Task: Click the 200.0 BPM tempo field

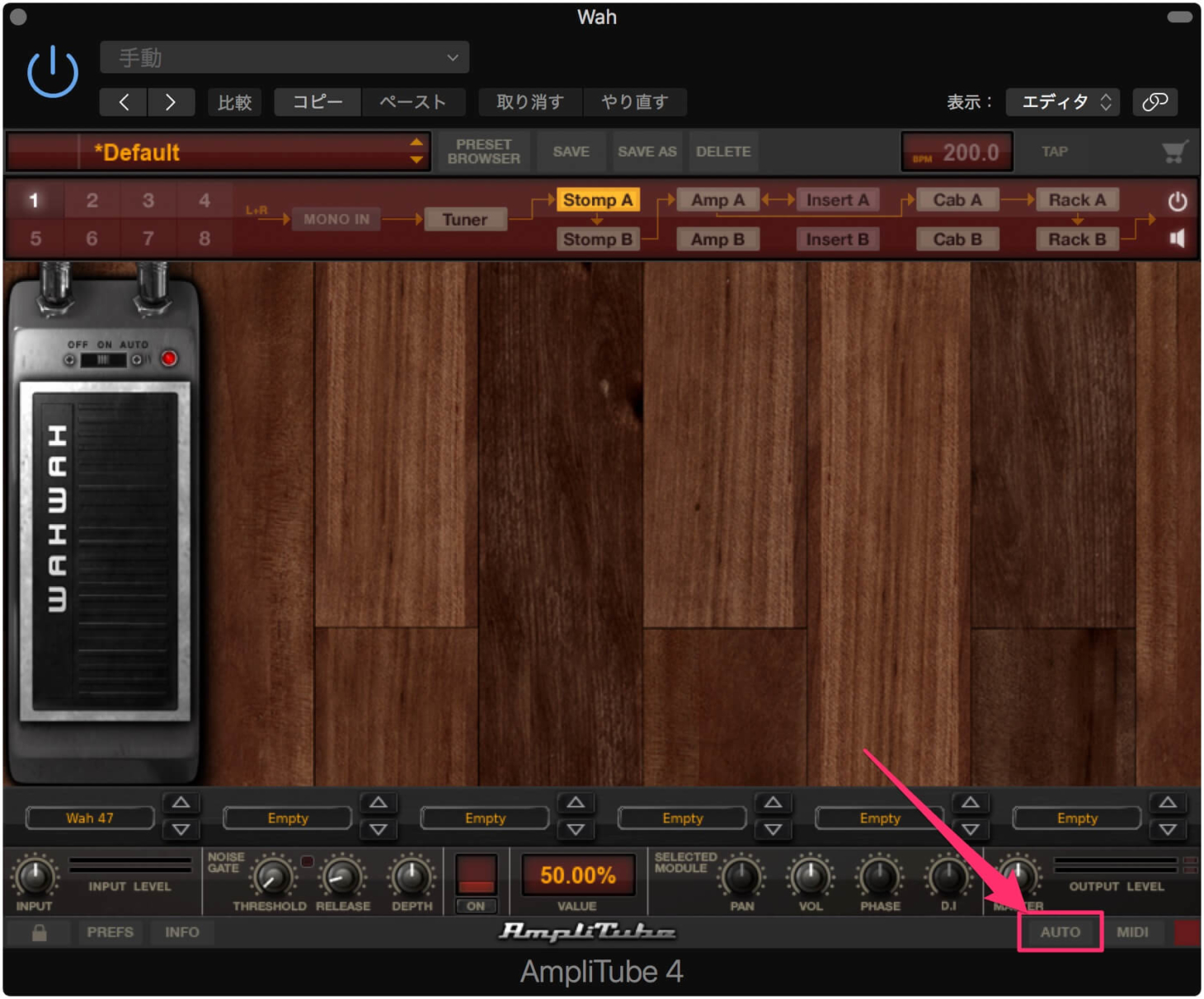Action: tap(958, 152)
